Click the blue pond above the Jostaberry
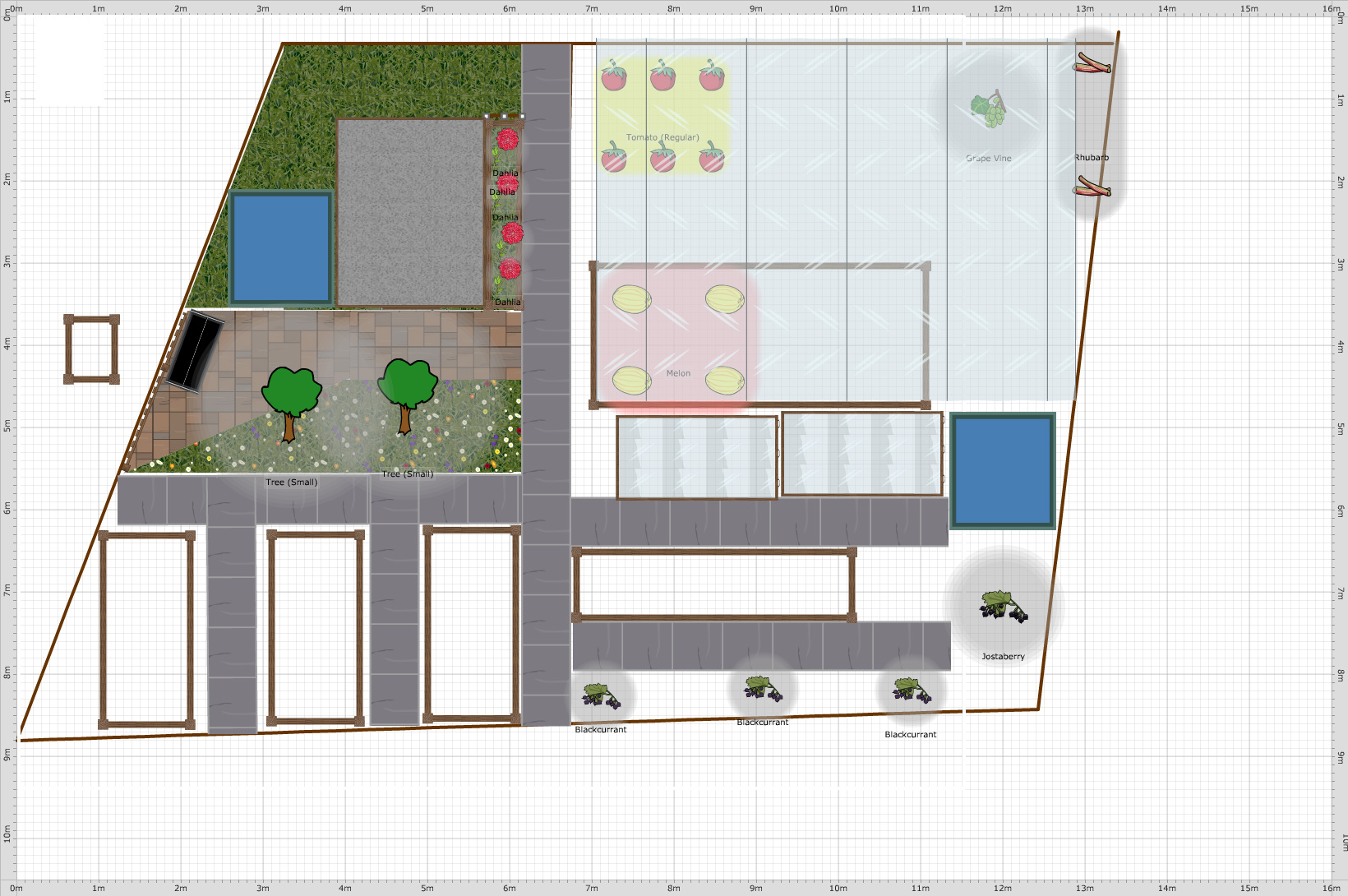Screen dimensions: 1348x896 (1003, 471)
